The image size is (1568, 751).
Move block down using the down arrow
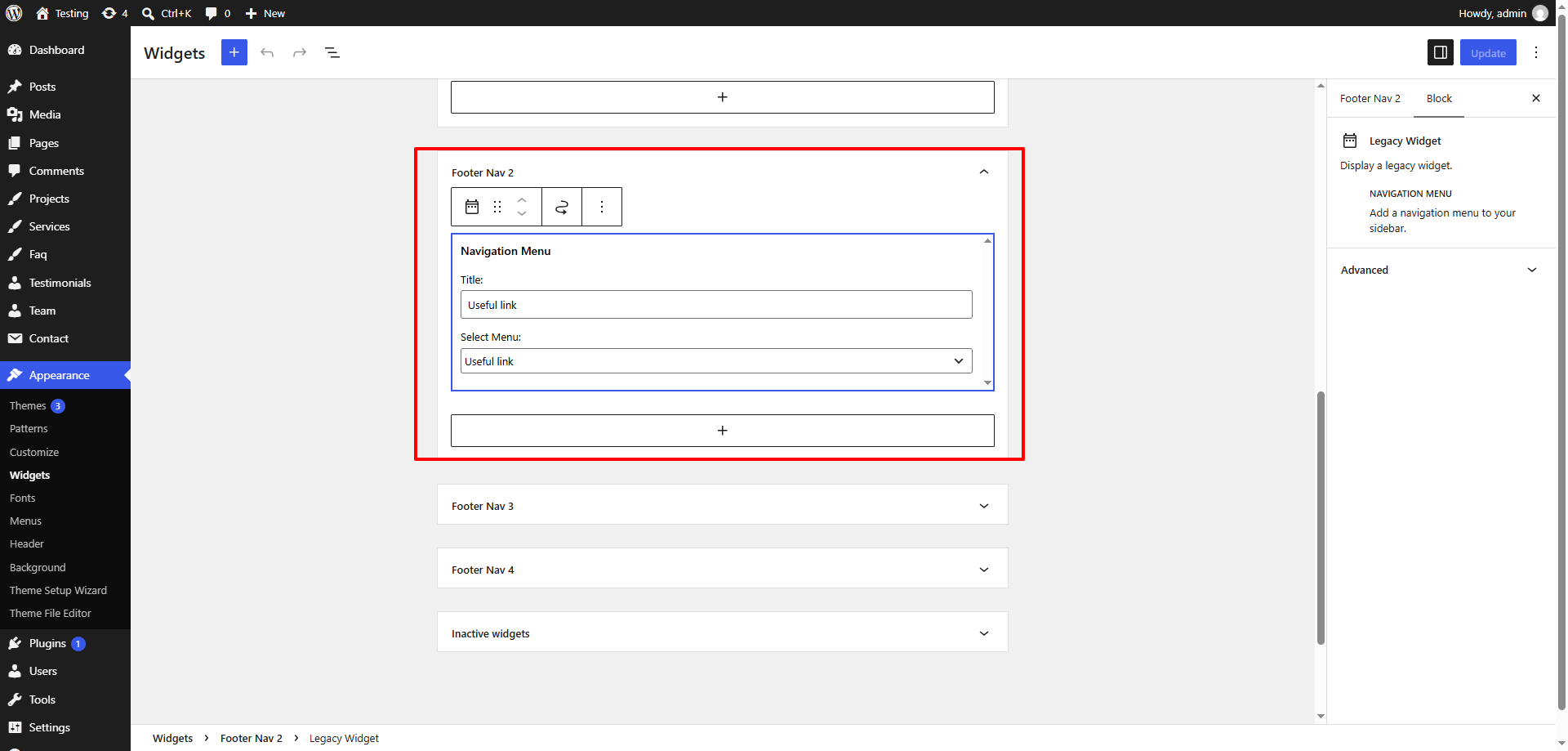pos(522,213)
